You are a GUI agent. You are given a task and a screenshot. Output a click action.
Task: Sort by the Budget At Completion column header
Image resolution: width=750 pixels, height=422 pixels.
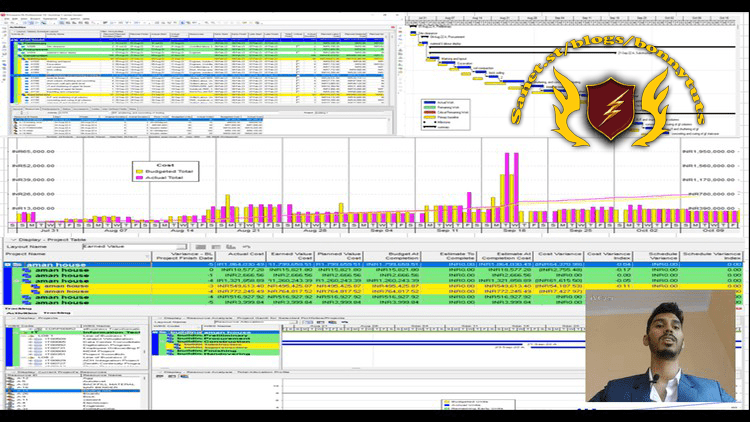392,256
